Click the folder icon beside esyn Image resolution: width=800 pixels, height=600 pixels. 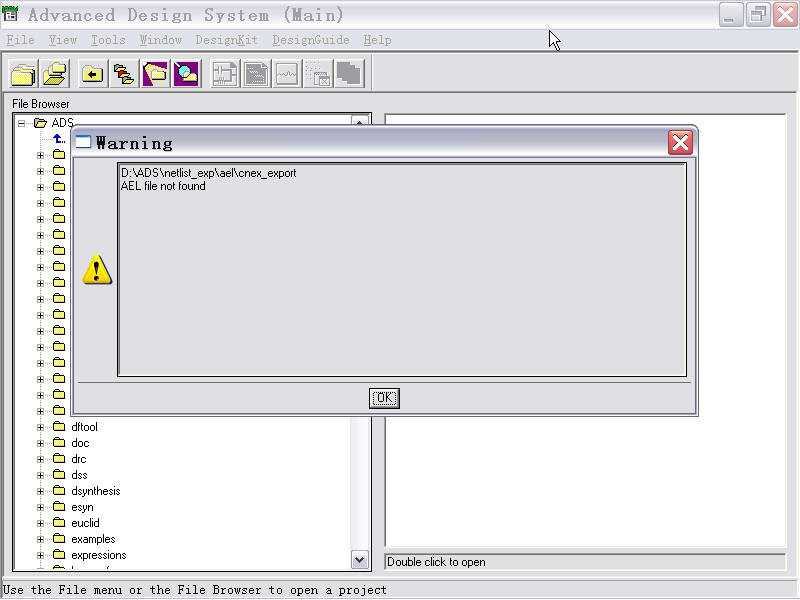click(59, 507)
